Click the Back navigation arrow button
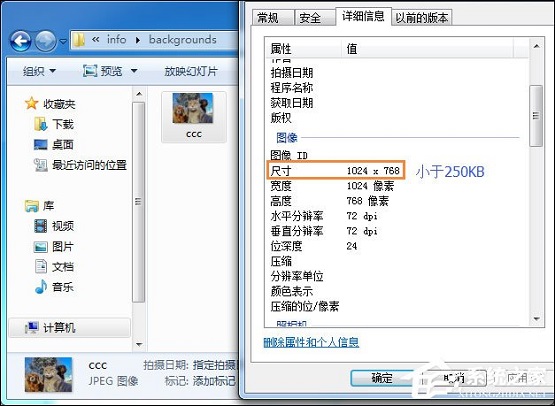This screenshot has width=555, height=406. [x=20, y=41]
